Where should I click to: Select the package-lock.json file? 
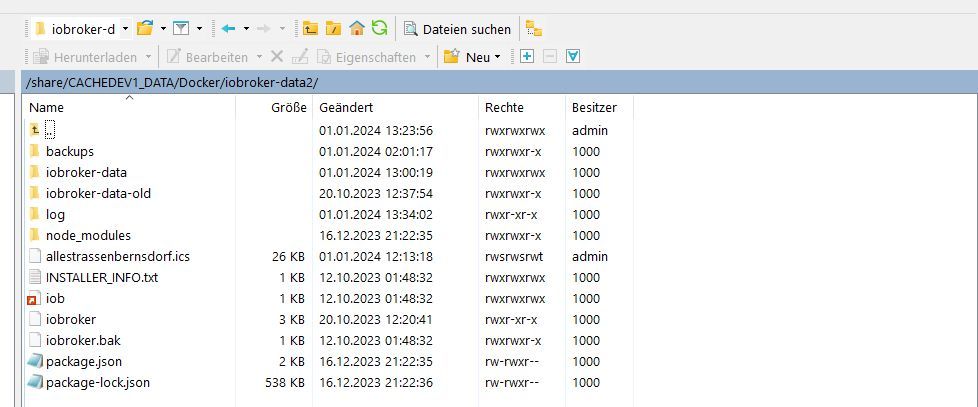[97, 383]
